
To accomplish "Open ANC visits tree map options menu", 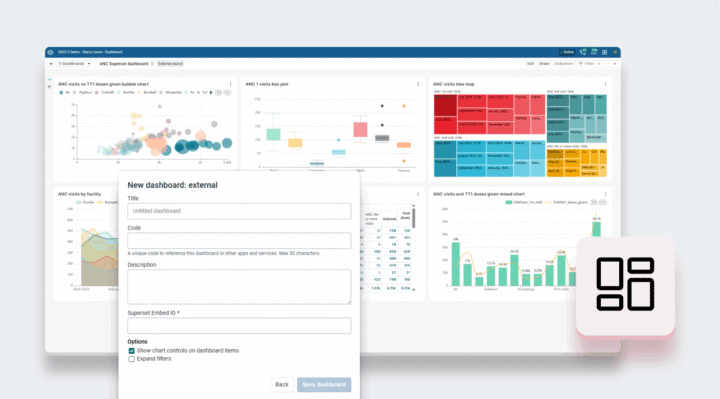I will [605, 84].
